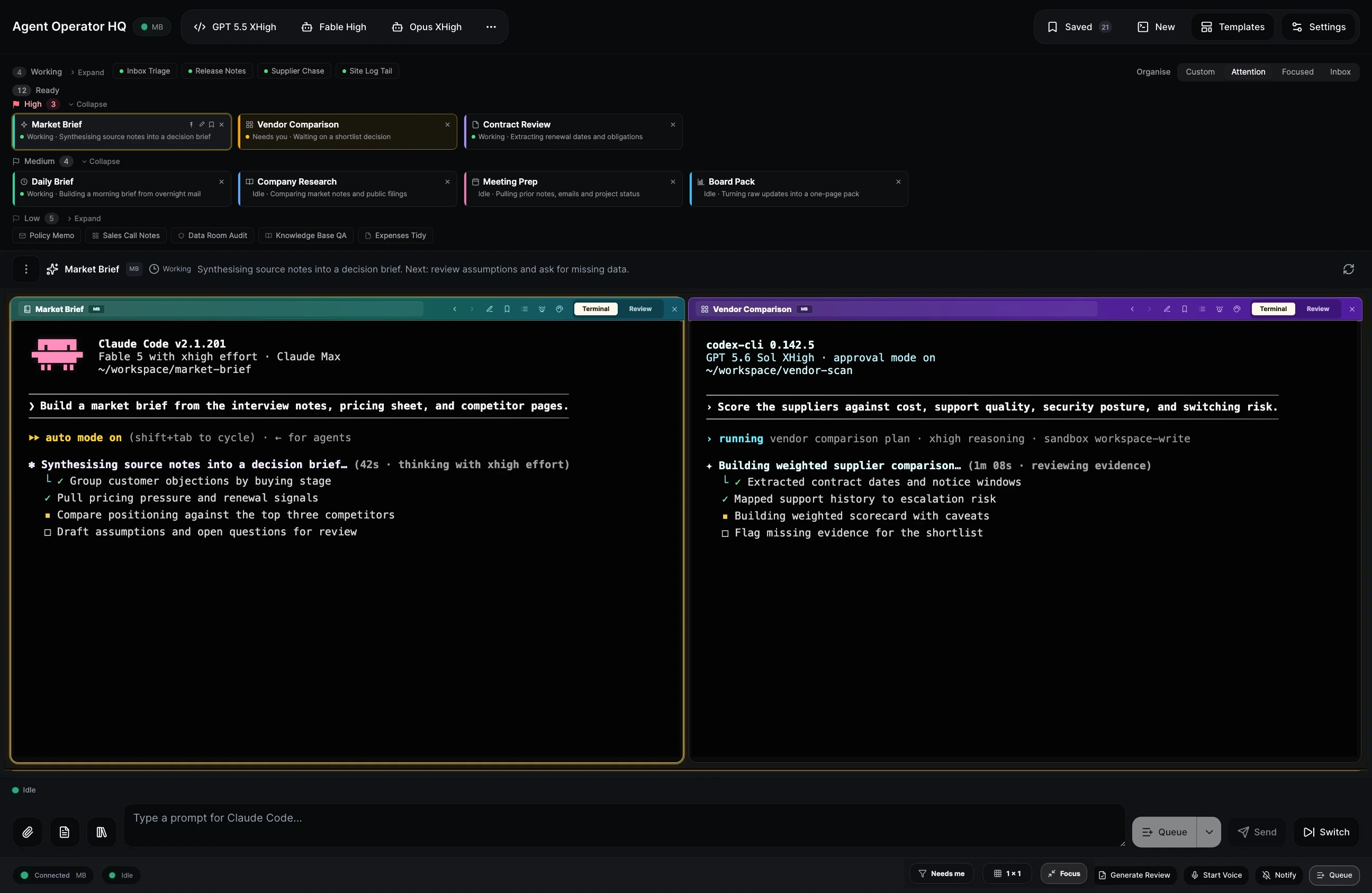Click the edit pencil in Market Brief pane header

(x=490, y=309)
